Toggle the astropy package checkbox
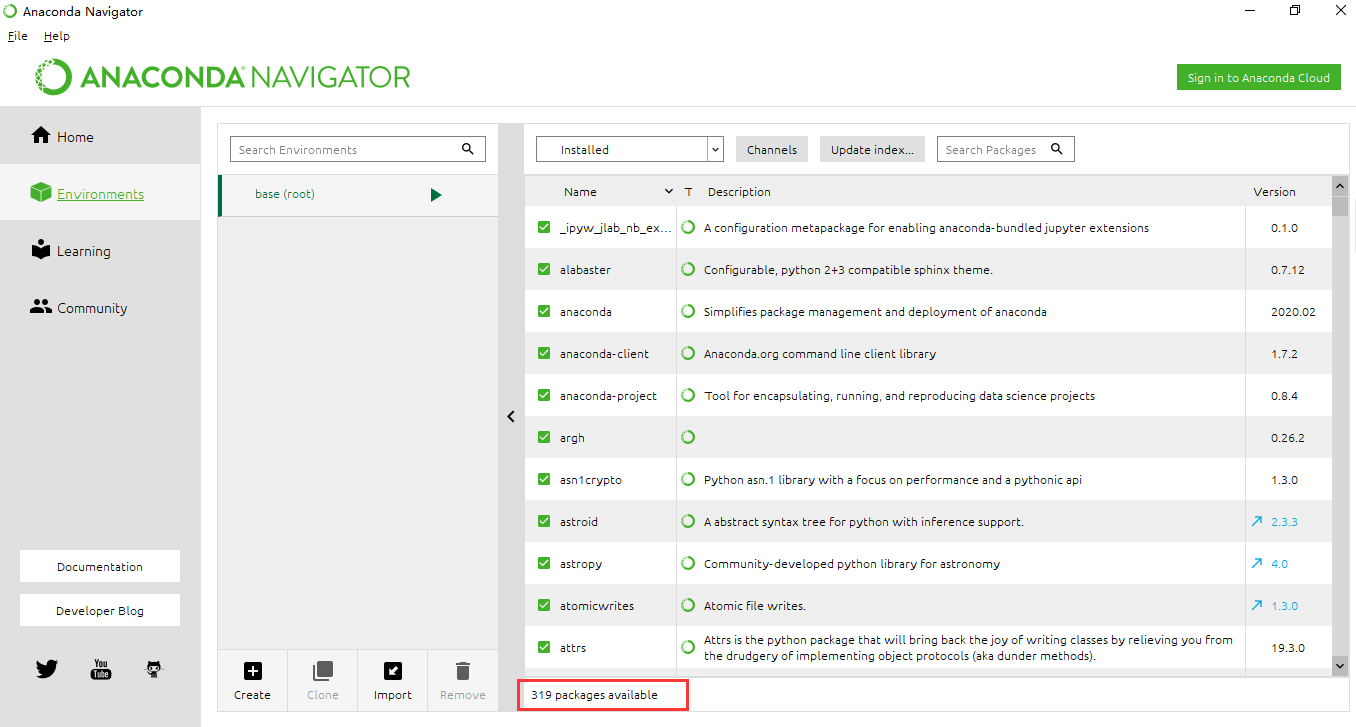 [544, 563]
